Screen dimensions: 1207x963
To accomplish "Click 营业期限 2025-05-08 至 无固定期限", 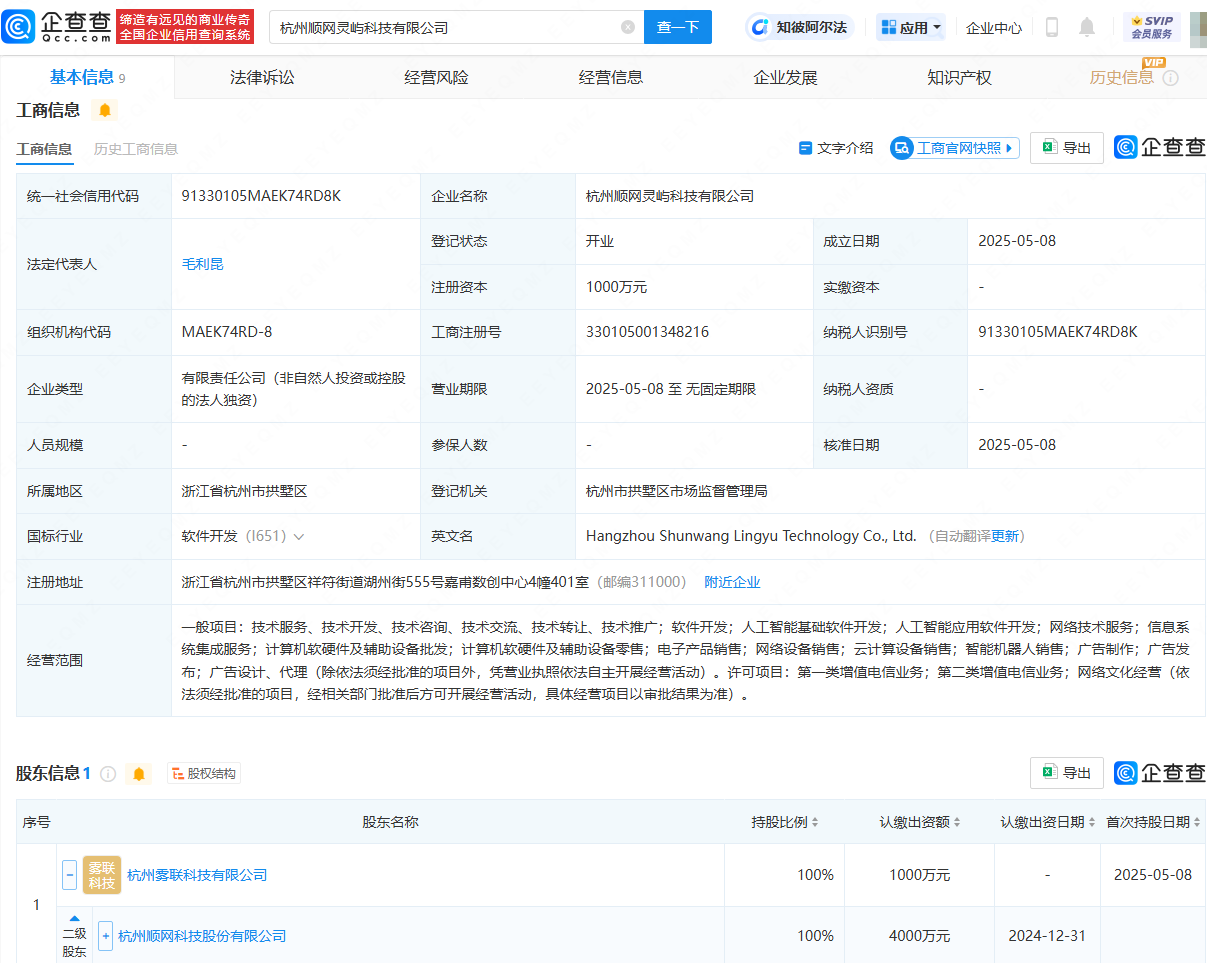I will coord(671,389).
